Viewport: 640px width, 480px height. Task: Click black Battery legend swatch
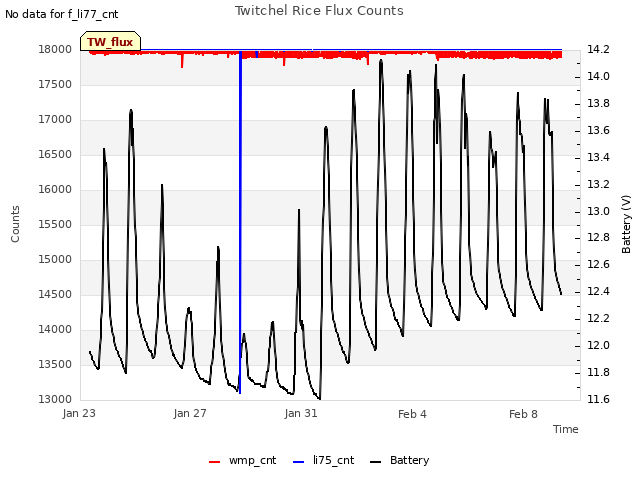pos(376,462)
